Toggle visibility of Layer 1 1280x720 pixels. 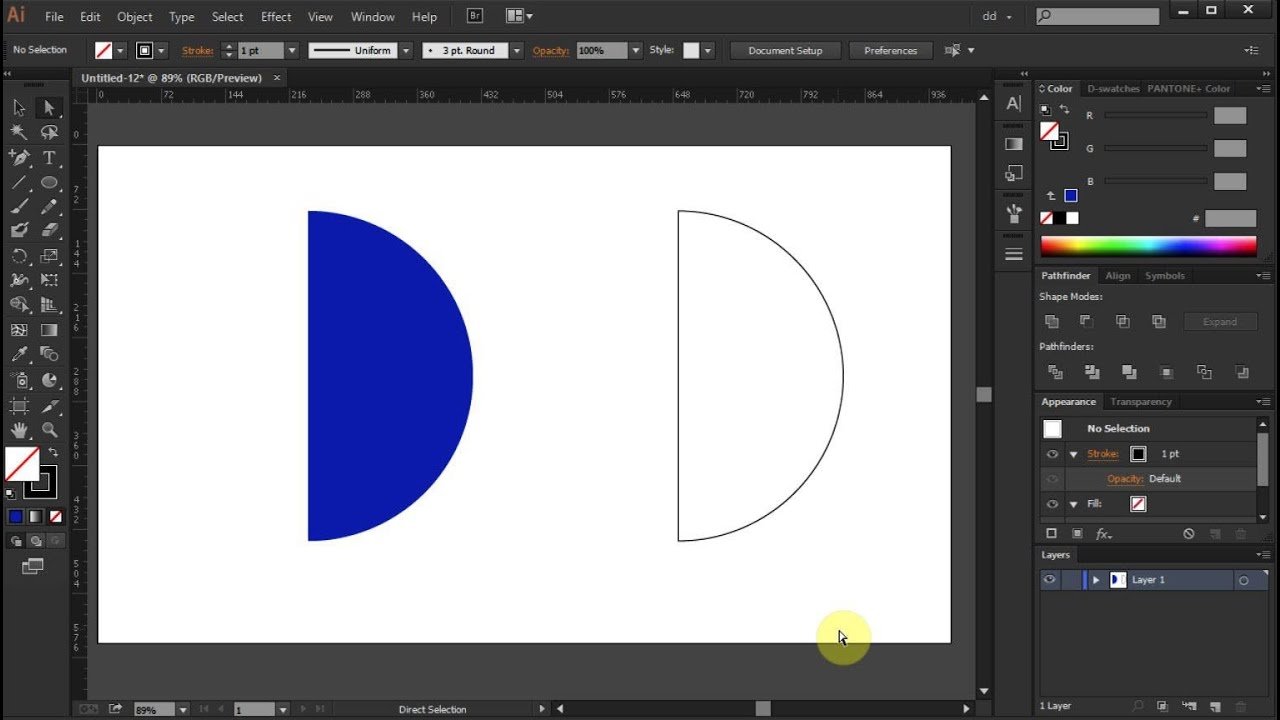pyautogui.click(x=1049, y=580)
